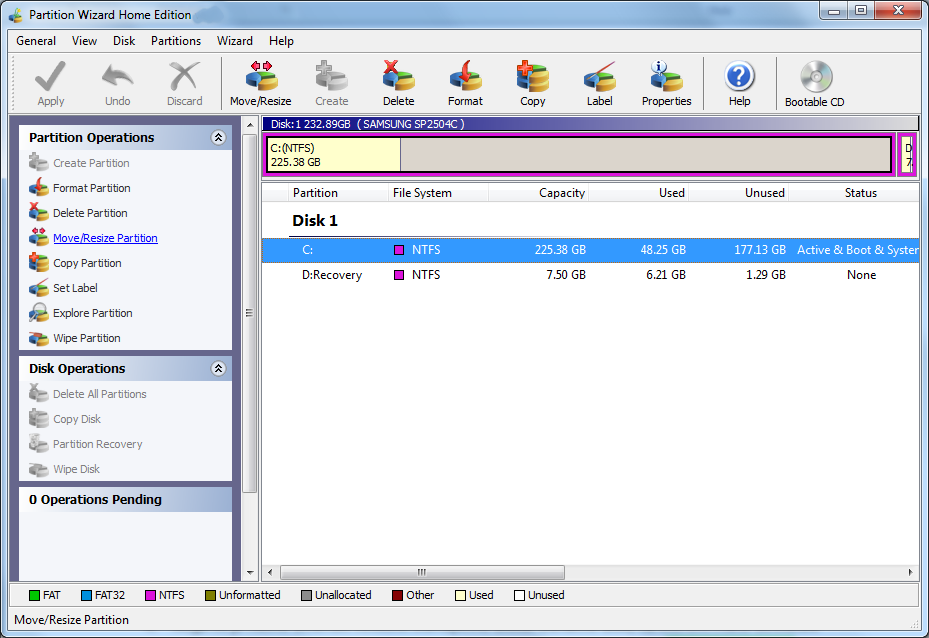The height and width of the screenshot is (638, 929).
Task: Click the Copy toolbar icon
Action: [532, 76]
